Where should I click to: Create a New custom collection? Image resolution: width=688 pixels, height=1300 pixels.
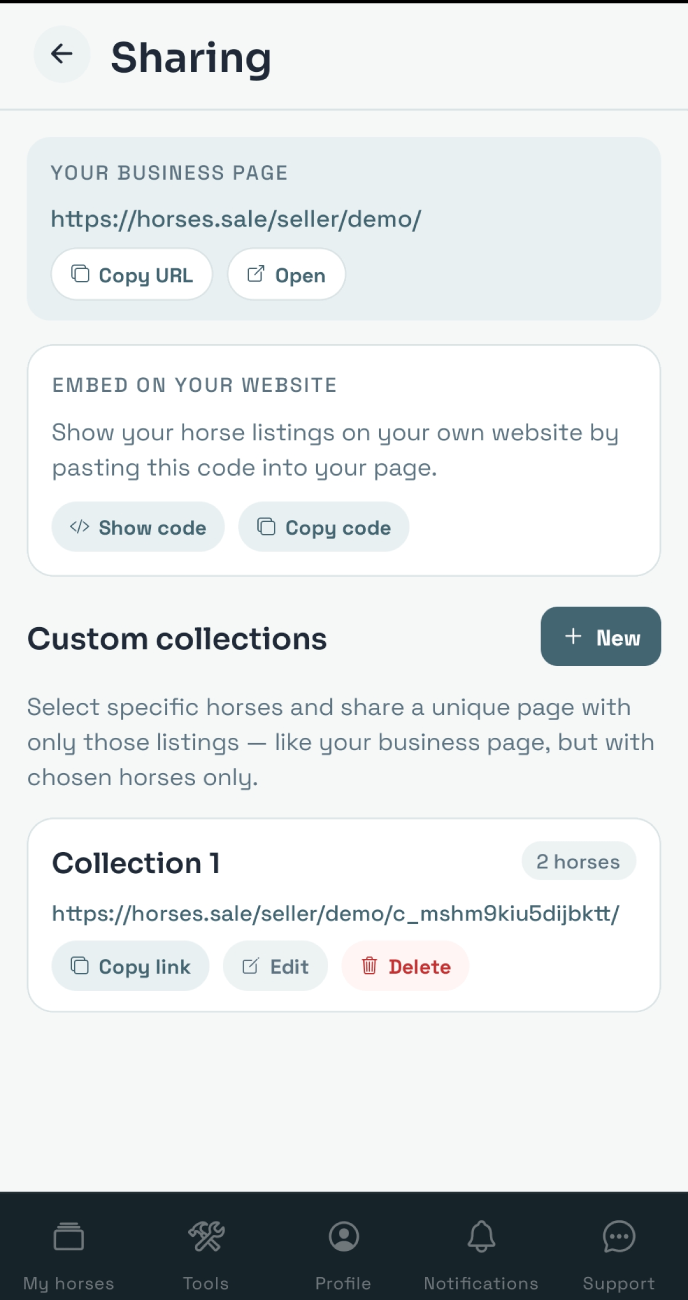[x=601, y=637]
